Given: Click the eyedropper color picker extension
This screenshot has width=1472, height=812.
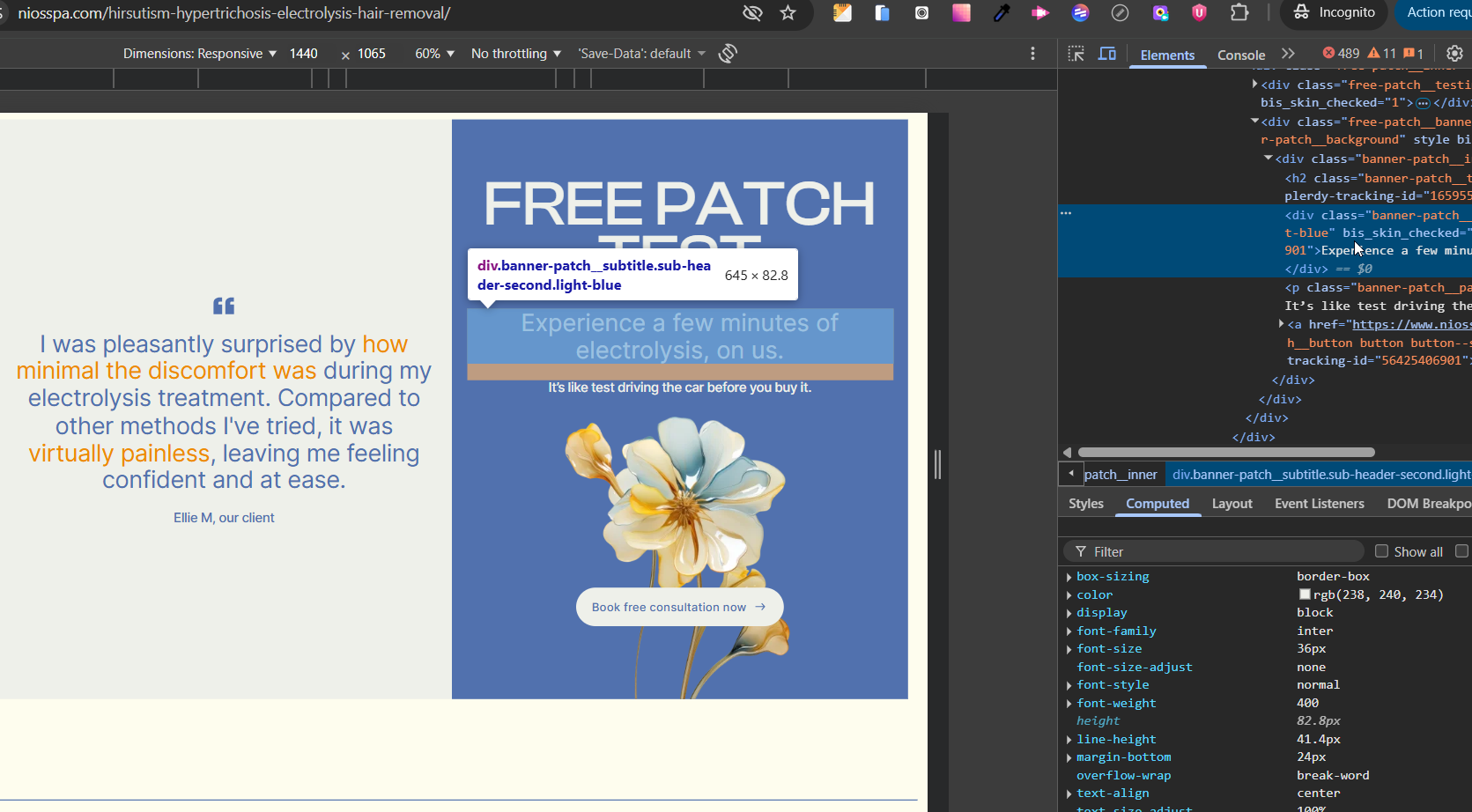Looking at the screenshot, I should point(1002,12).
